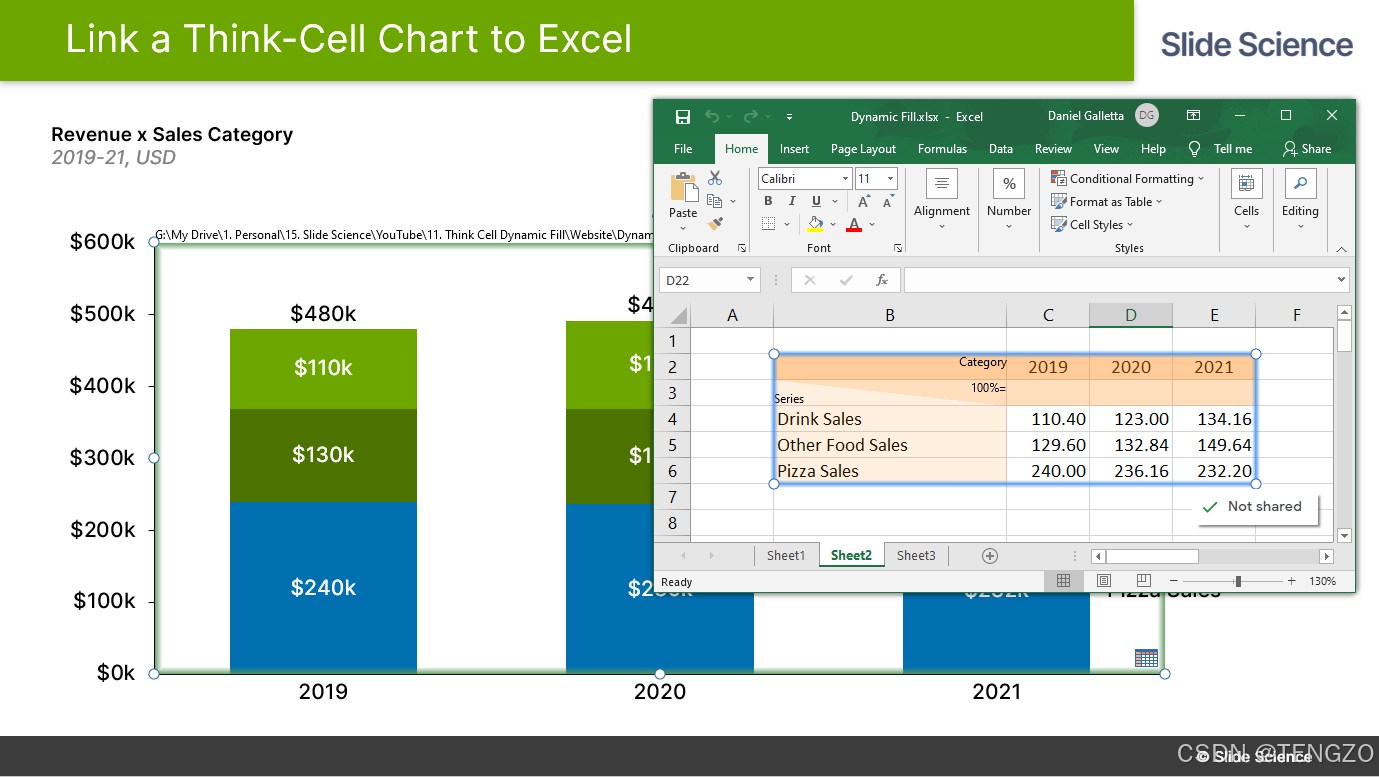Viewport: 1379px width, 777px height.
Task: Open Format as Table gallery
Action: [x=1107, y=201]
